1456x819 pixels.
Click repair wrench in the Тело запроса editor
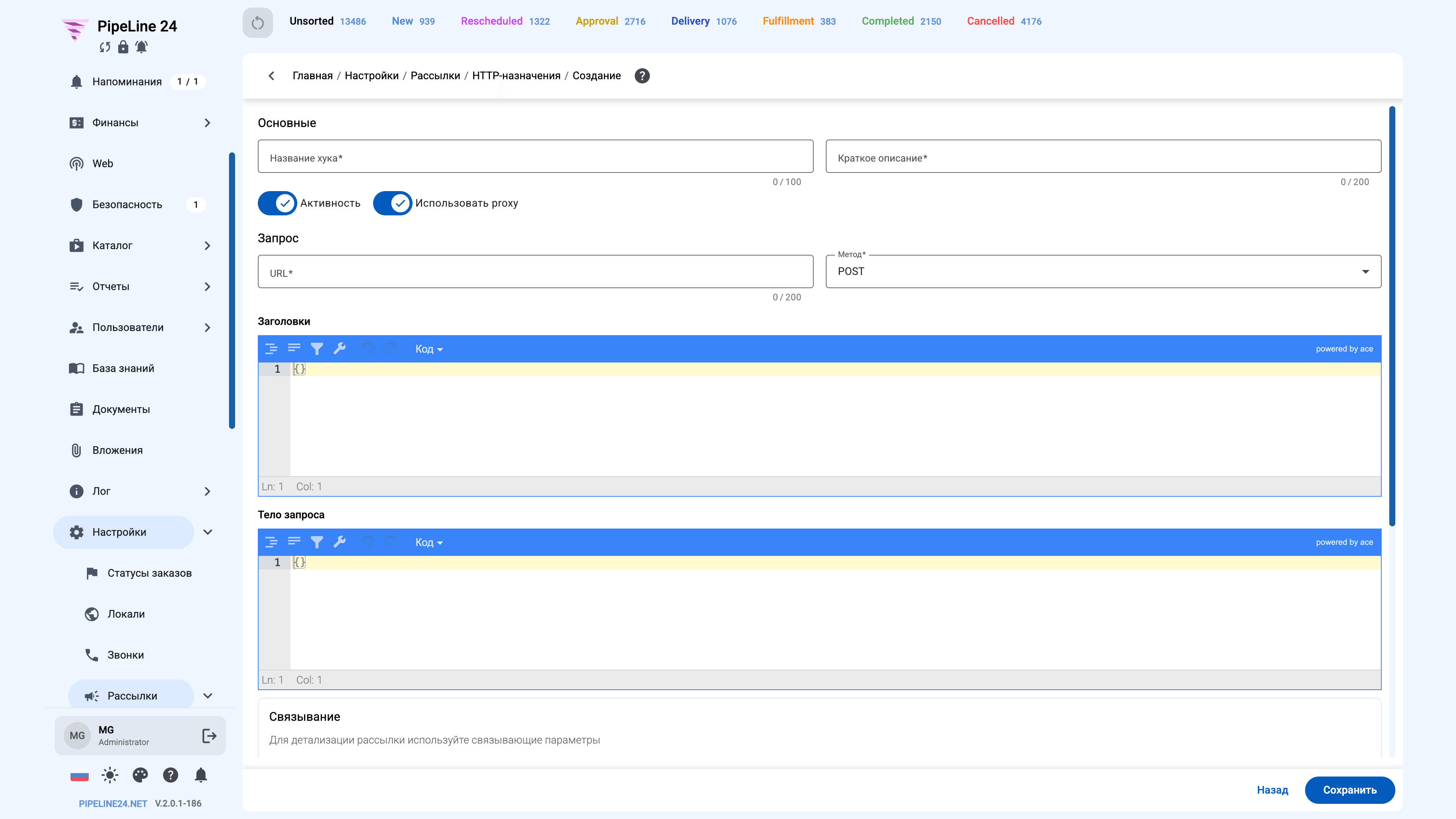click(340, 542)
